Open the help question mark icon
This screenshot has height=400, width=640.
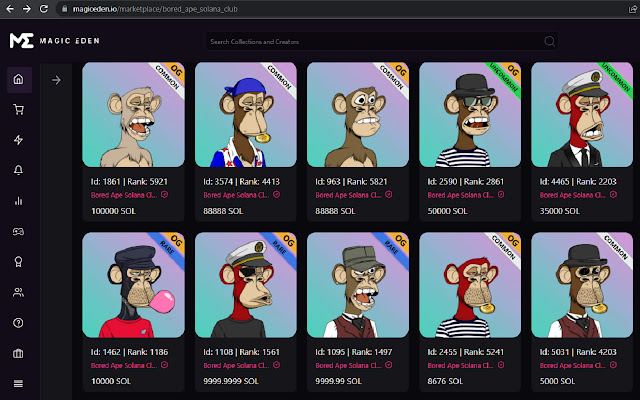[18, 323]
